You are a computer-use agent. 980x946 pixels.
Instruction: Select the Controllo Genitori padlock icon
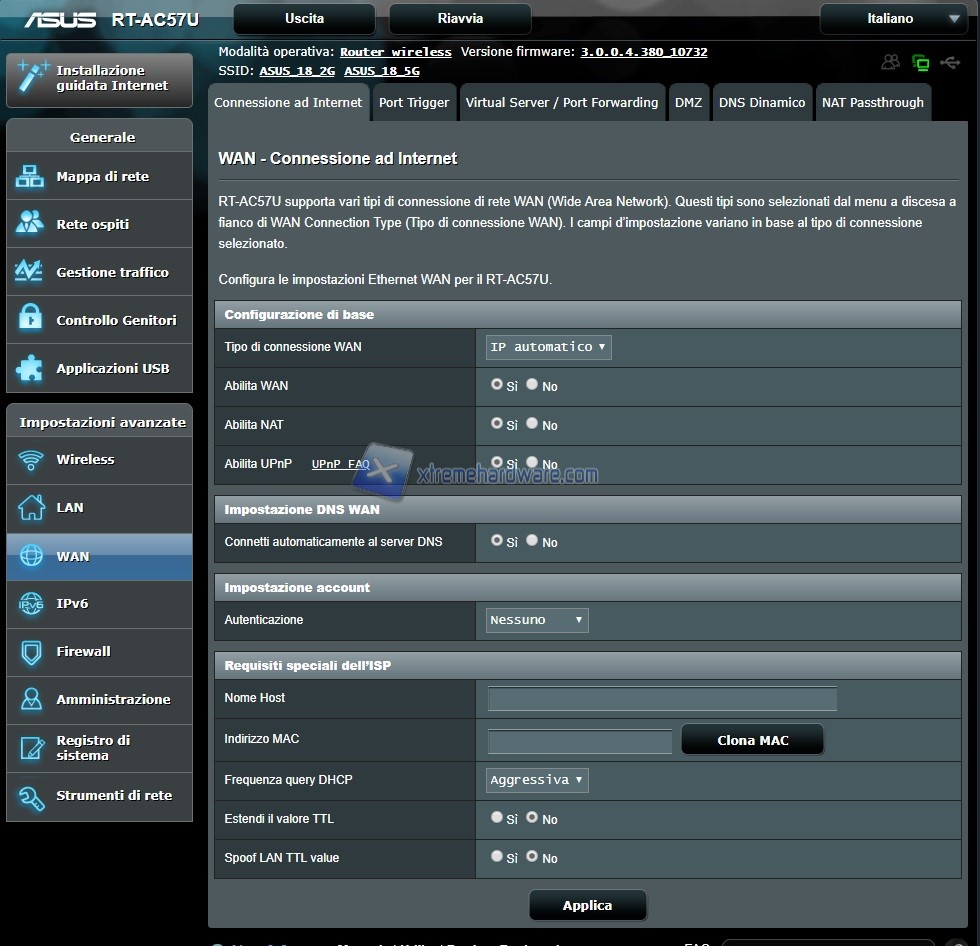(x=30, y=320)
